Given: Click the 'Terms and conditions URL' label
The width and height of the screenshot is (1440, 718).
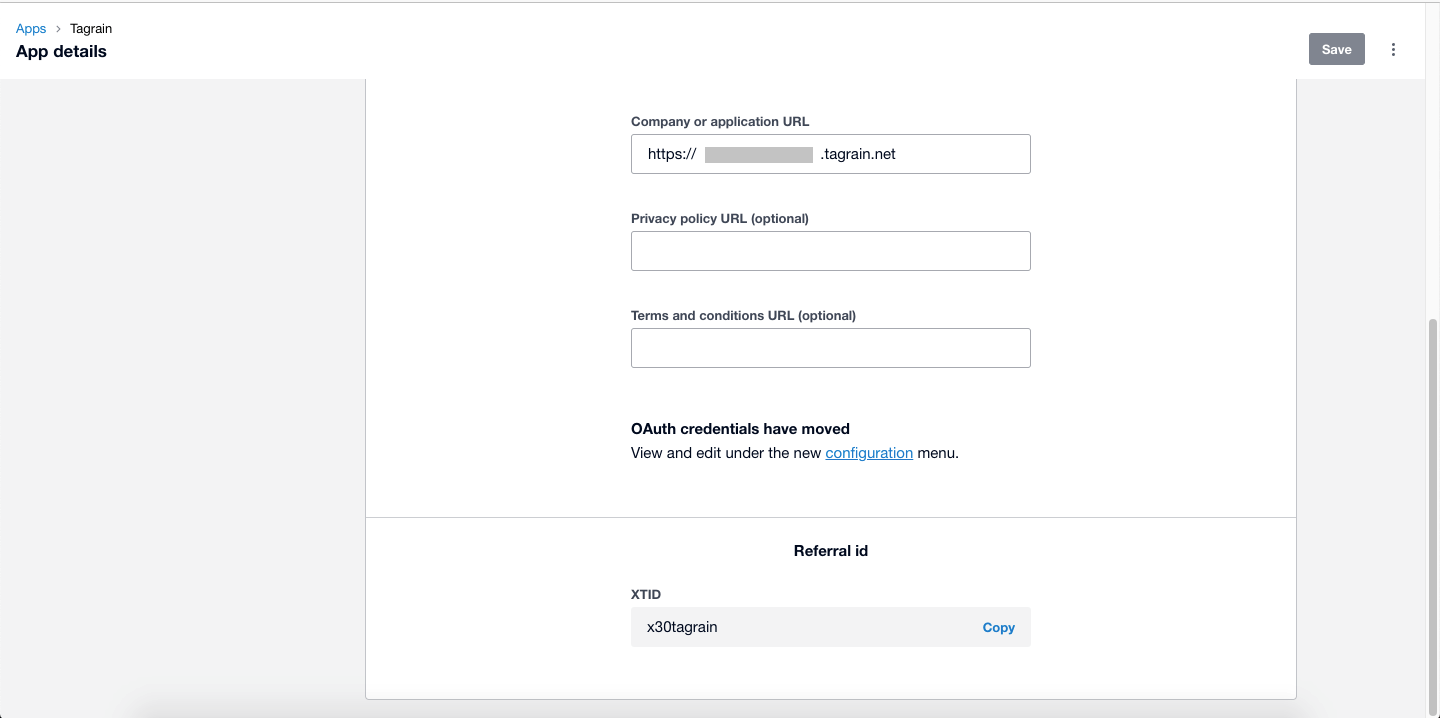Looking at the screenshot, I should pyautogui.click(x=743, y=315).
